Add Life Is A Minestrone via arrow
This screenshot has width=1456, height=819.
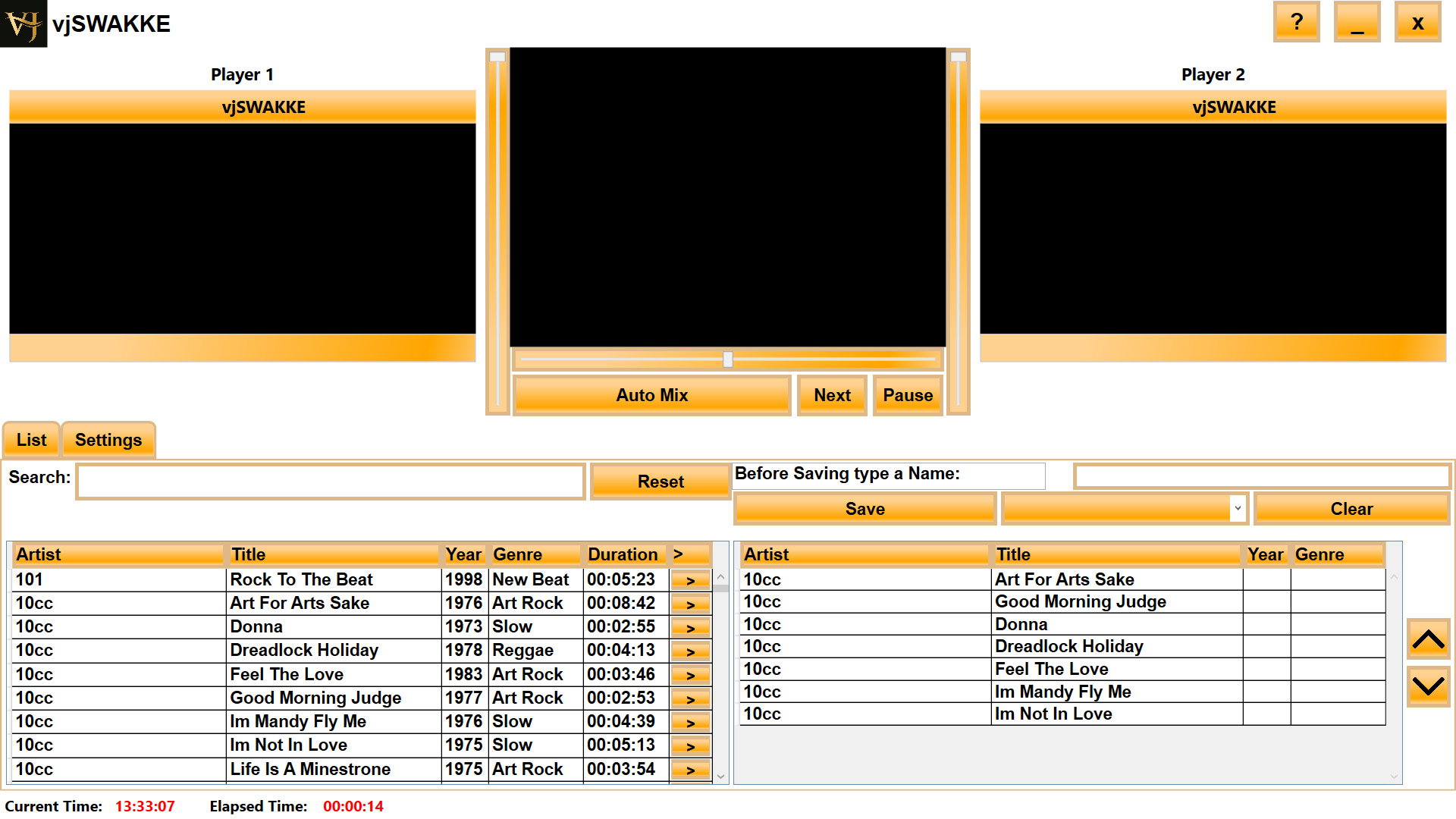[690, 770]
